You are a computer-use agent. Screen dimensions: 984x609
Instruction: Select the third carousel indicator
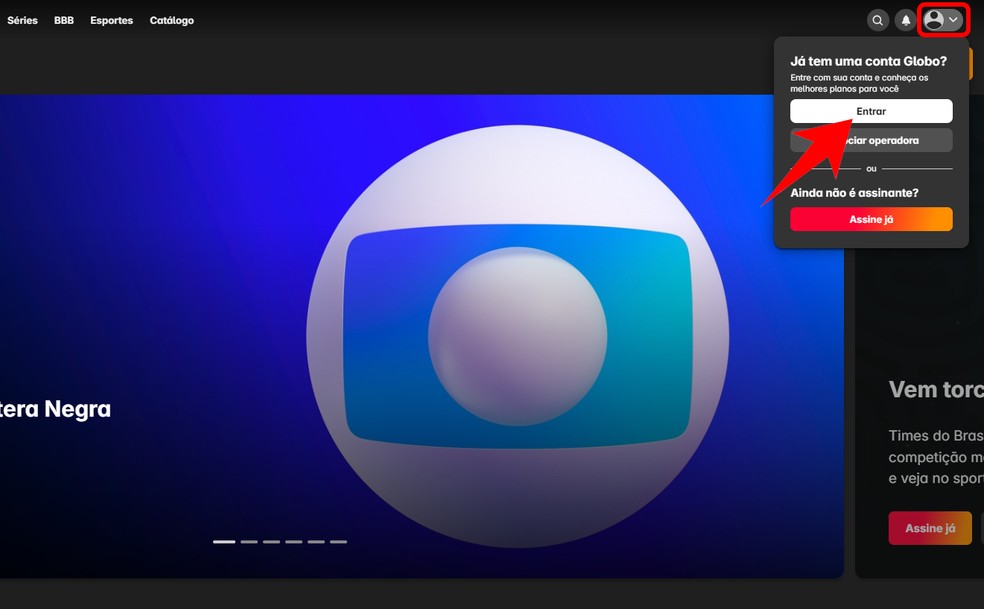[x=272, y=541]
